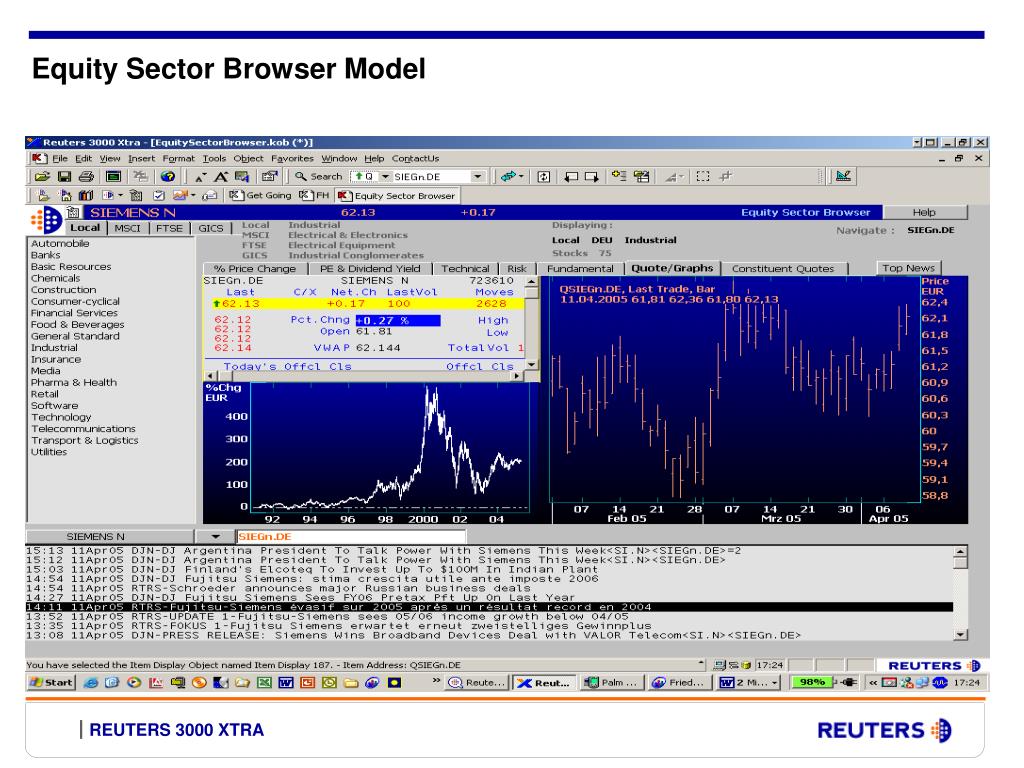Click the Siemens company info icon beside title

pos(73,212)
